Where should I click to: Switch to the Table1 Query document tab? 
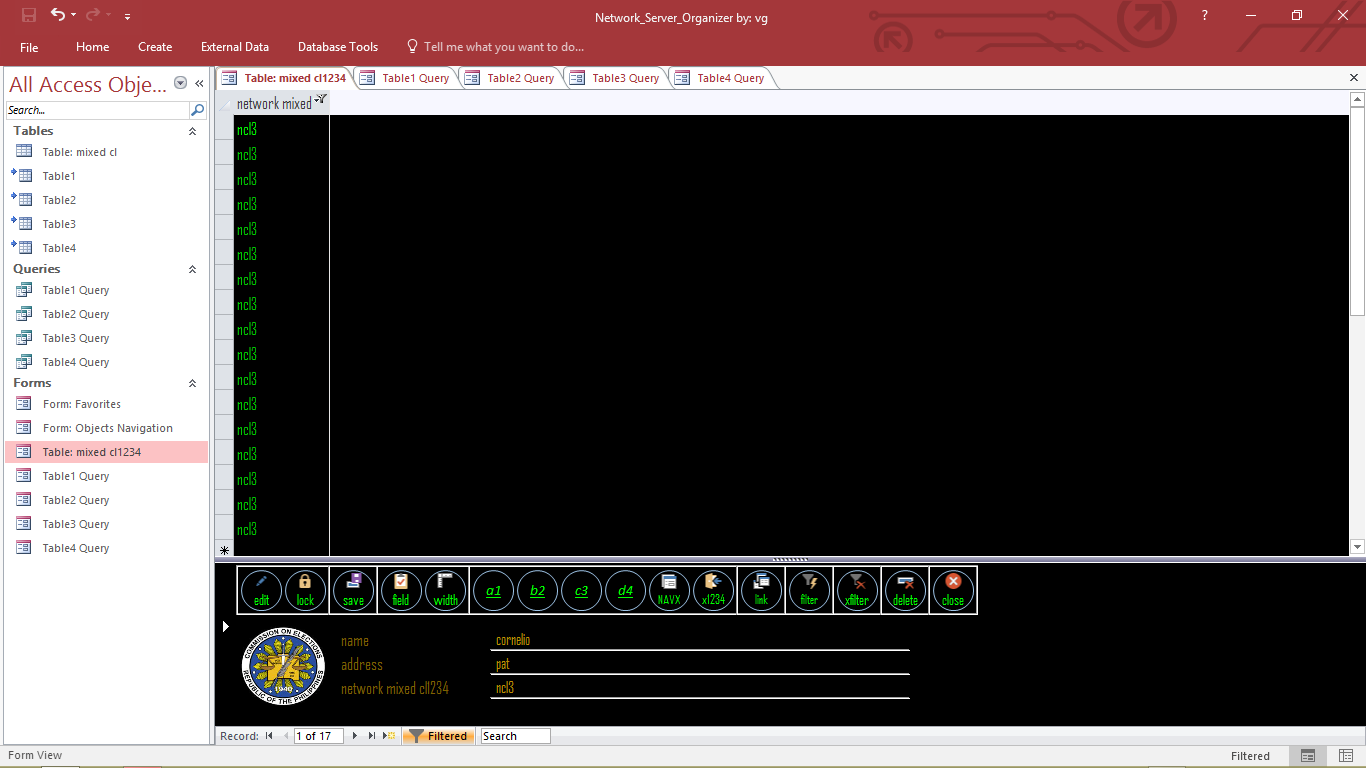405,78
